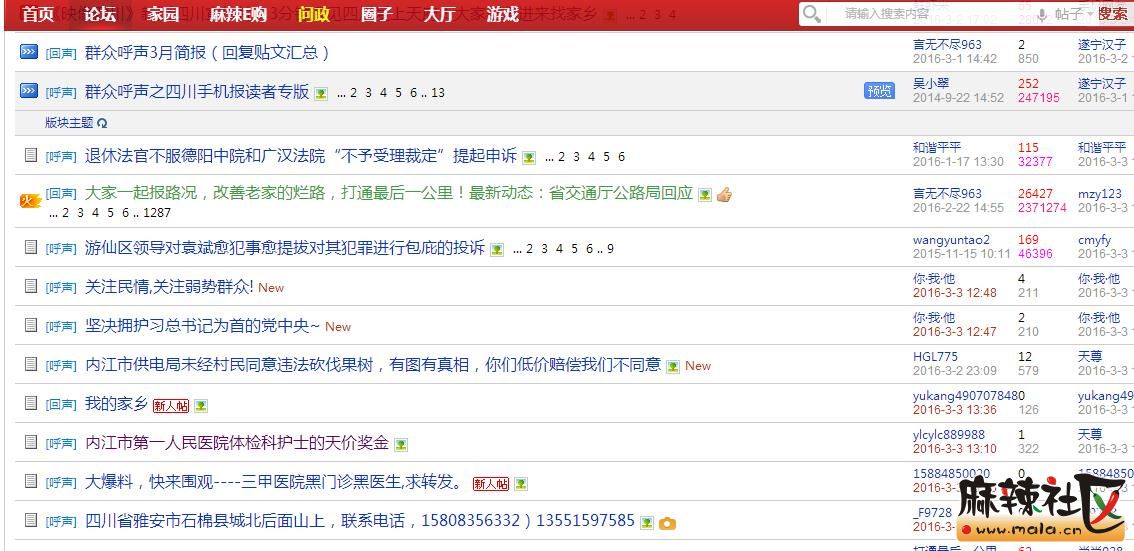Click the search magnifier icon
Screen dimensions: 1134x551
tap(812, 14)
